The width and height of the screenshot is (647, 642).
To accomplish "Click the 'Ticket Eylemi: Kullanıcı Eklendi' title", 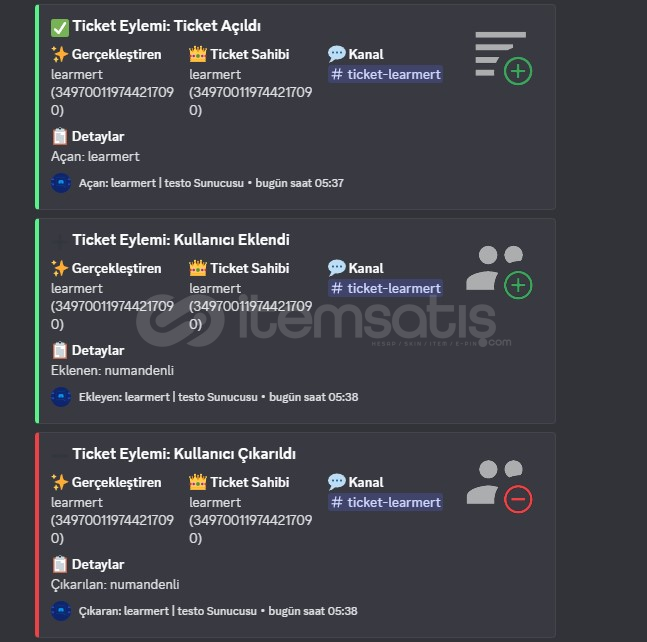I will click(181, 240).
